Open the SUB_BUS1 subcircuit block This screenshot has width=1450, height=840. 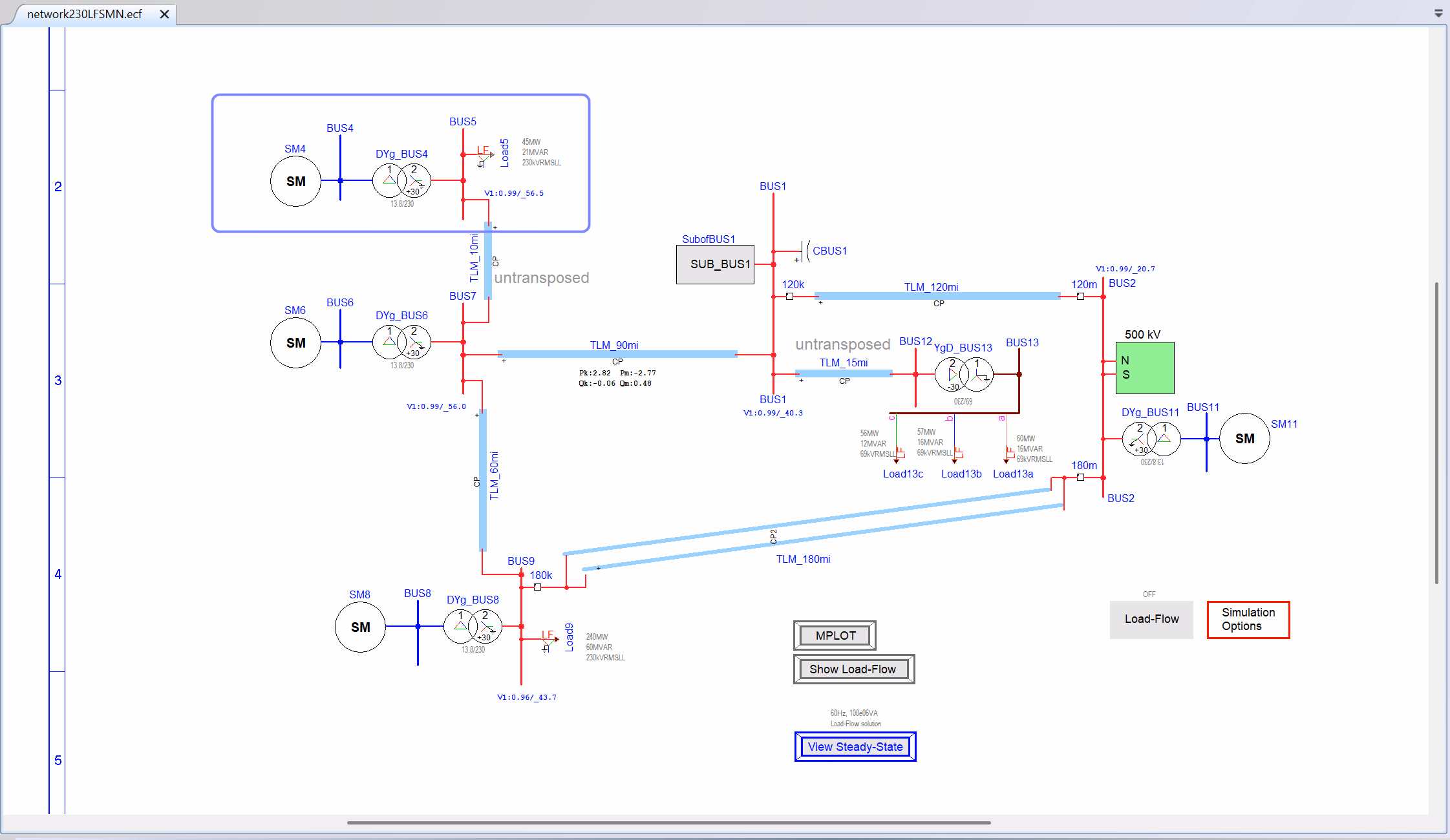(715, 264)
